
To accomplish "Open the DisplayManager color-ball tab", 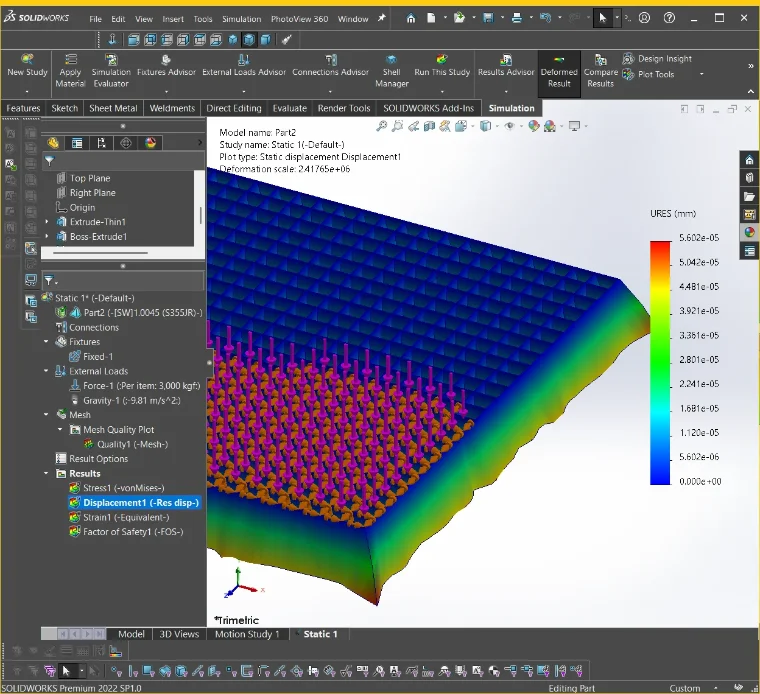I will pyautogui.click(x=150, y=143).
